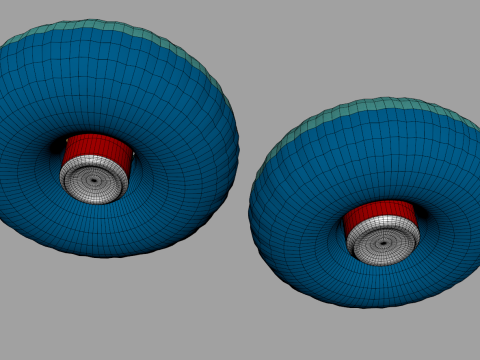
Task: Pick the white meshed cap of right model
Action: (x=383, y=241)
